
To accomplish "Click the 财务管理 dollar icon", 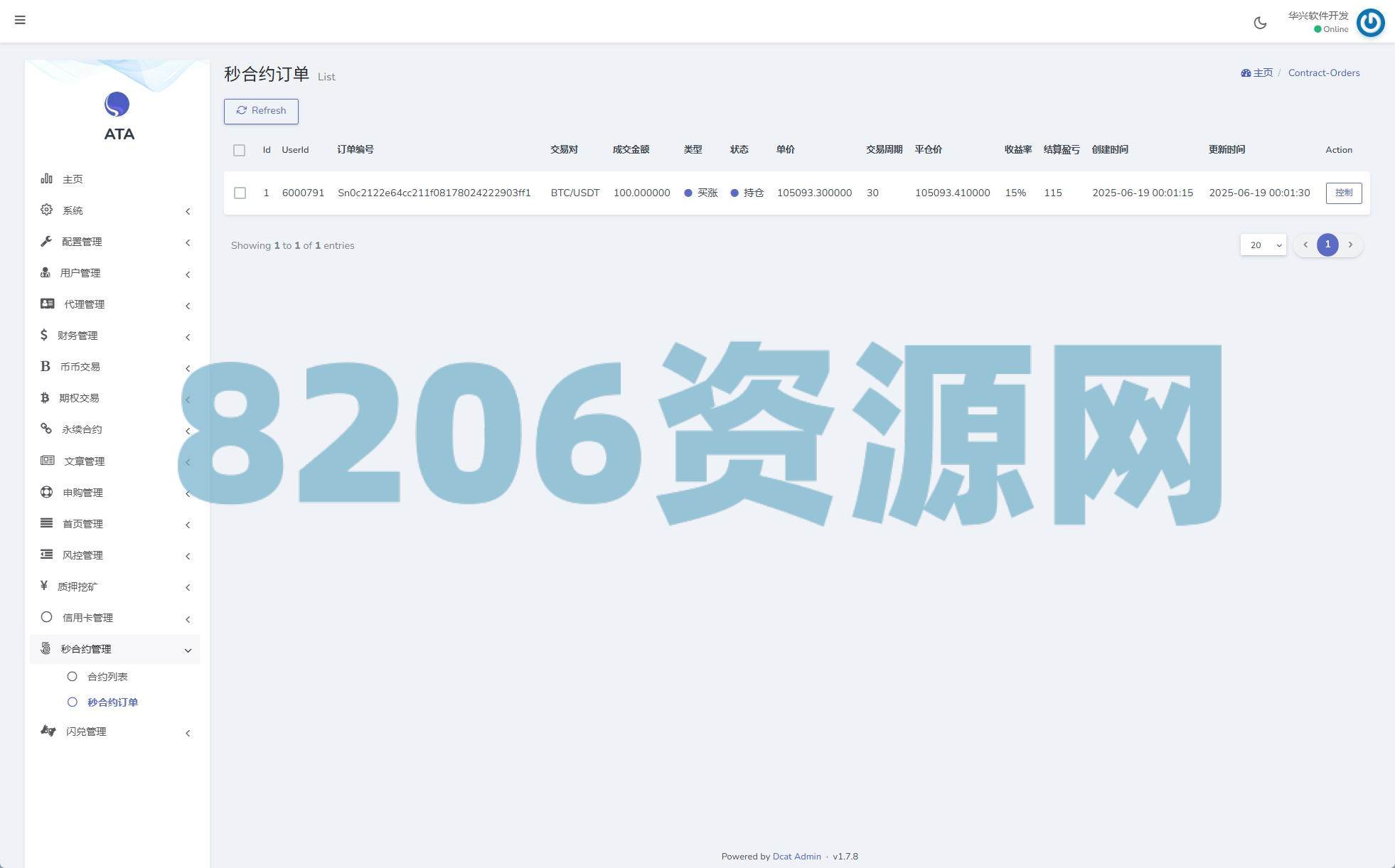I will (x=44, y=335).
